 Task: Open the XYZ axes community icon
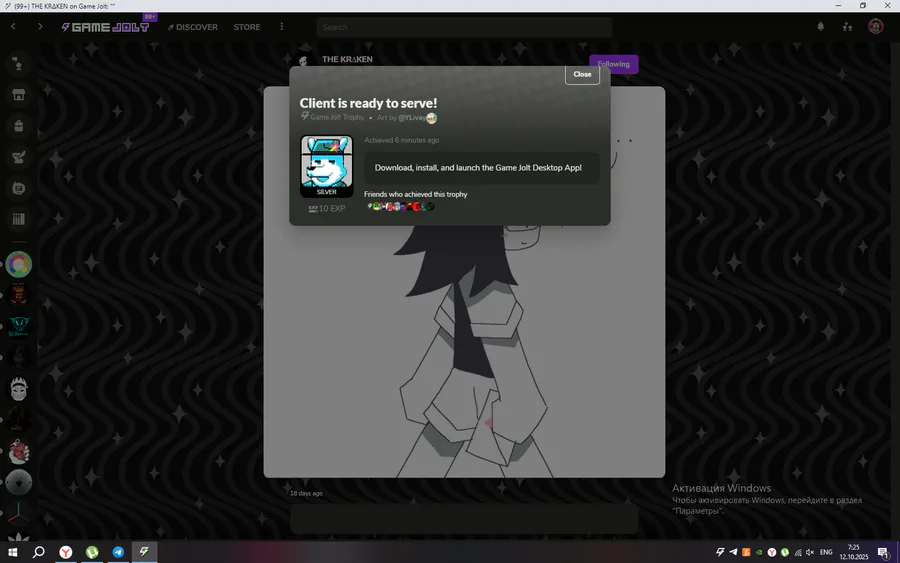coord(18,513)
